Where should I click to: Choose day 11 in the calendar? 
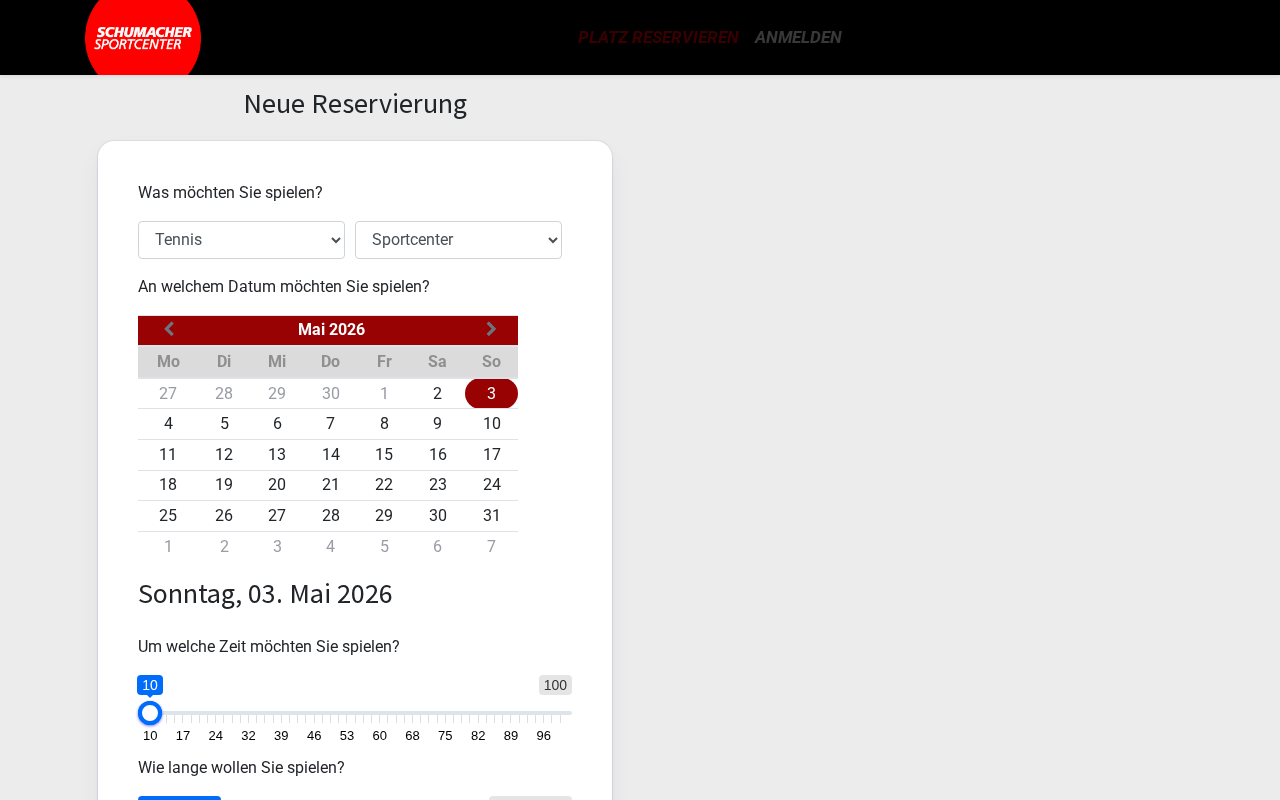[168, 455]
